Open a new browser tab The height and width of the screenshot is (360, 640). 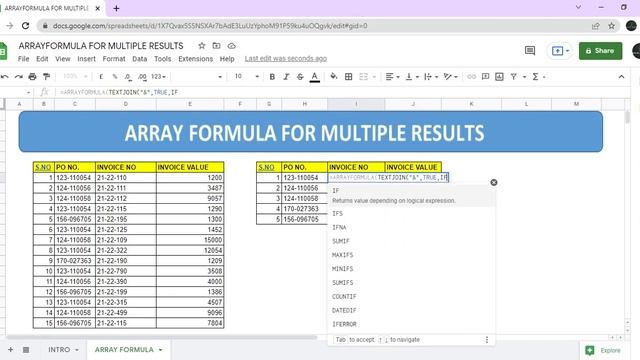pos(116,8)
